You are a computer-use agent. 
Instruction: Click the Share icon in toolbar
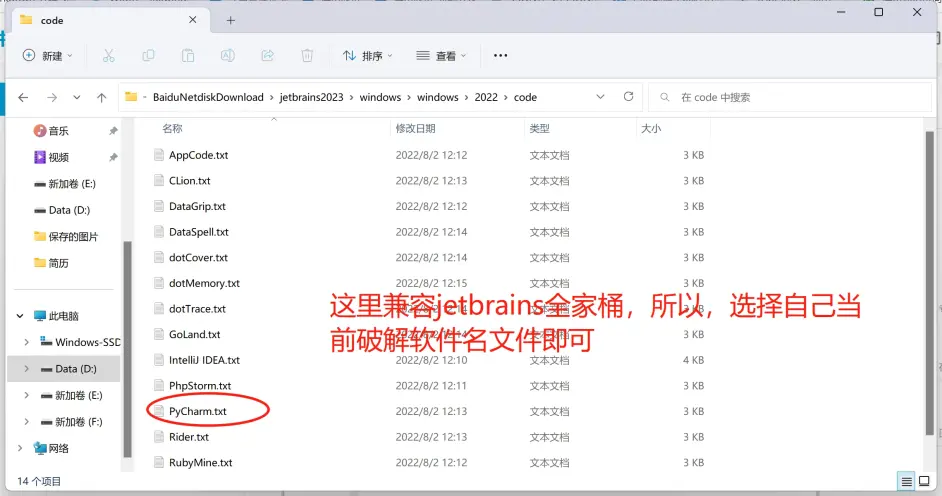pos(267,56)
